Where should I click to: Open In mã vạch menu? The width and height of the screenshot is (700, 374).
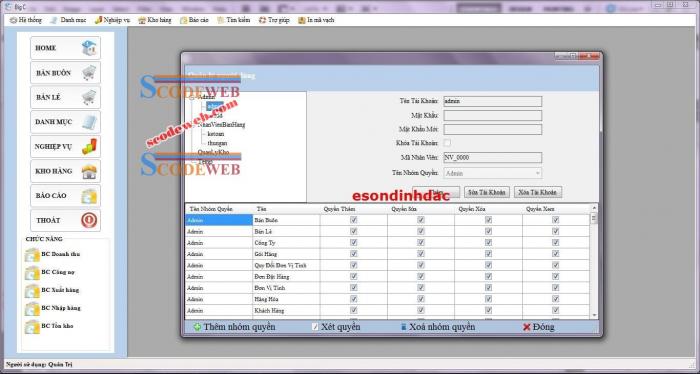click(x=316, y=20)
